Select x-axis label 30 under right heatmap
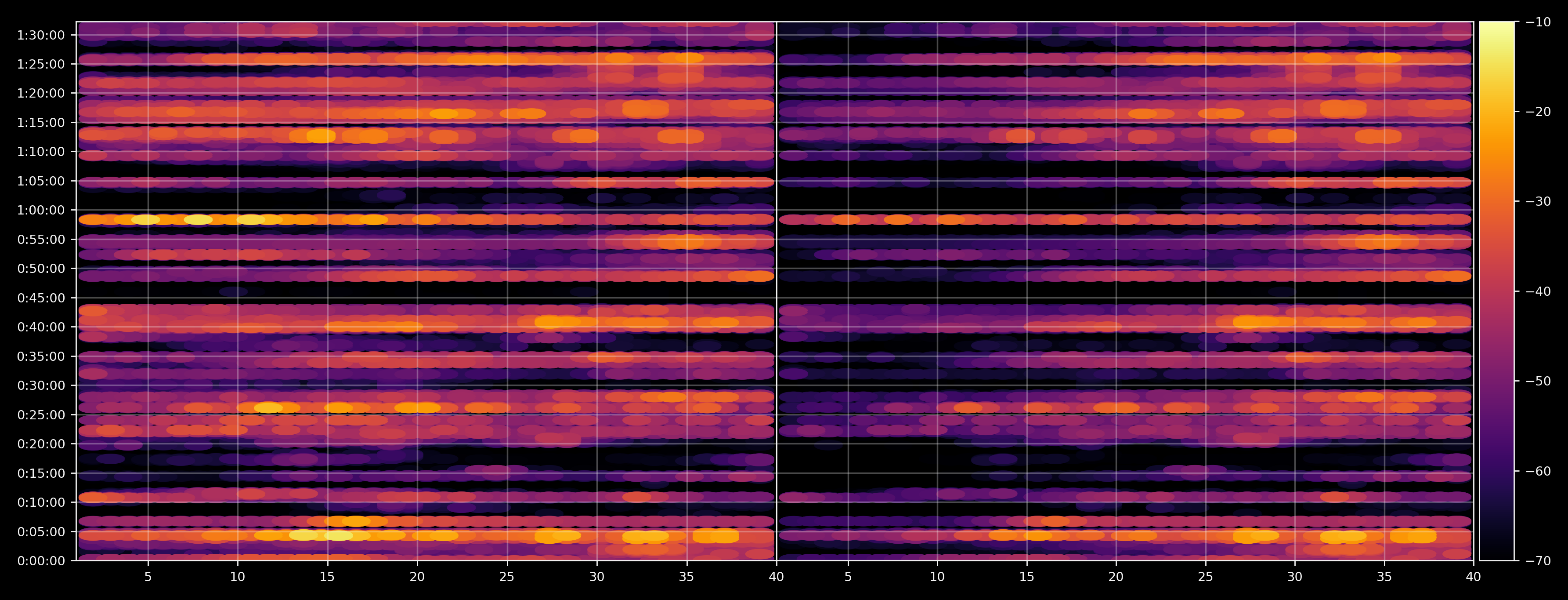1568x600 pixels. coord(1295,577)
